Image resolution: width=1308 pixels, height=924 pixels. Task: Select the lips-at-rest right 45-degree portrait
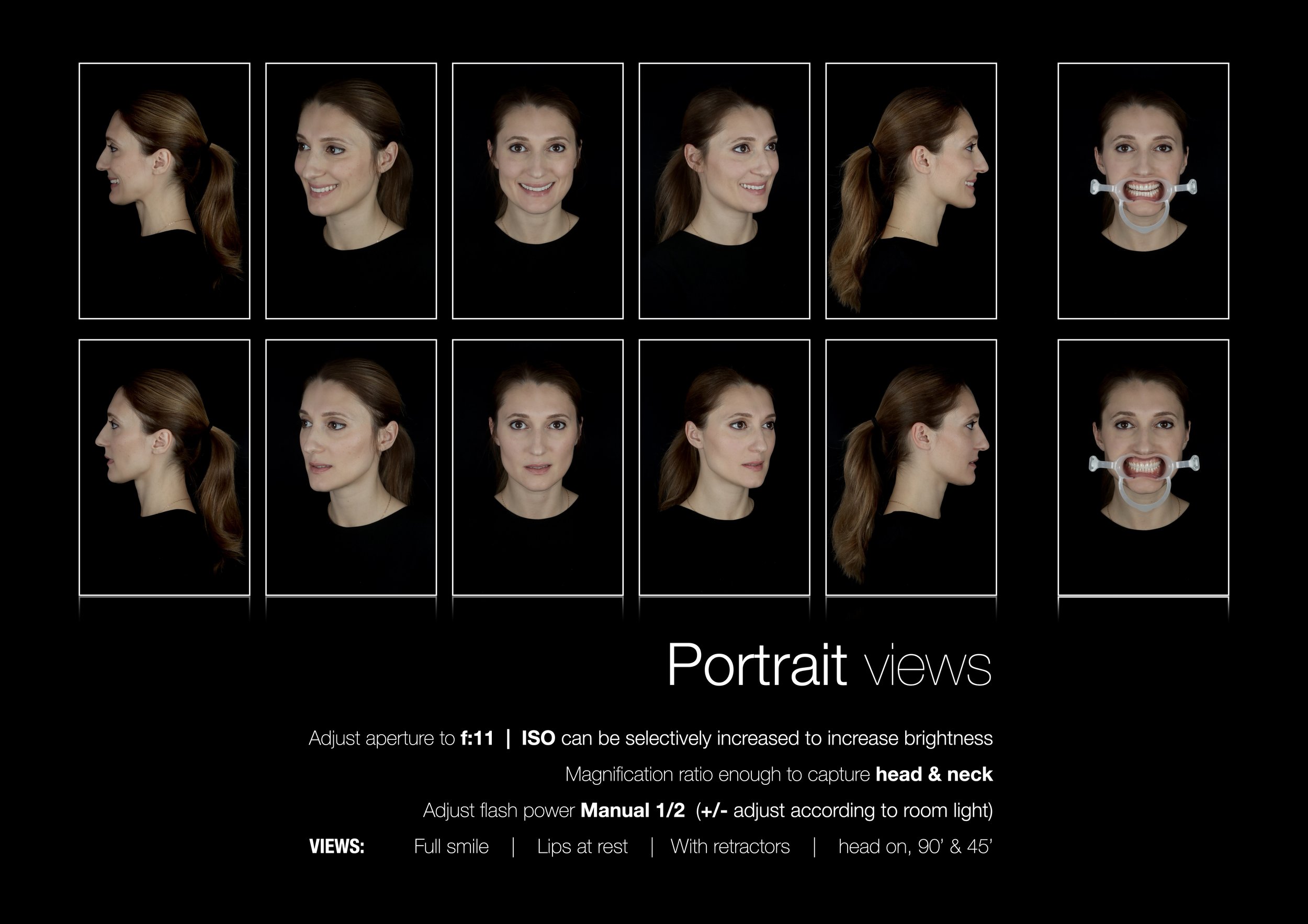point(724,467)
